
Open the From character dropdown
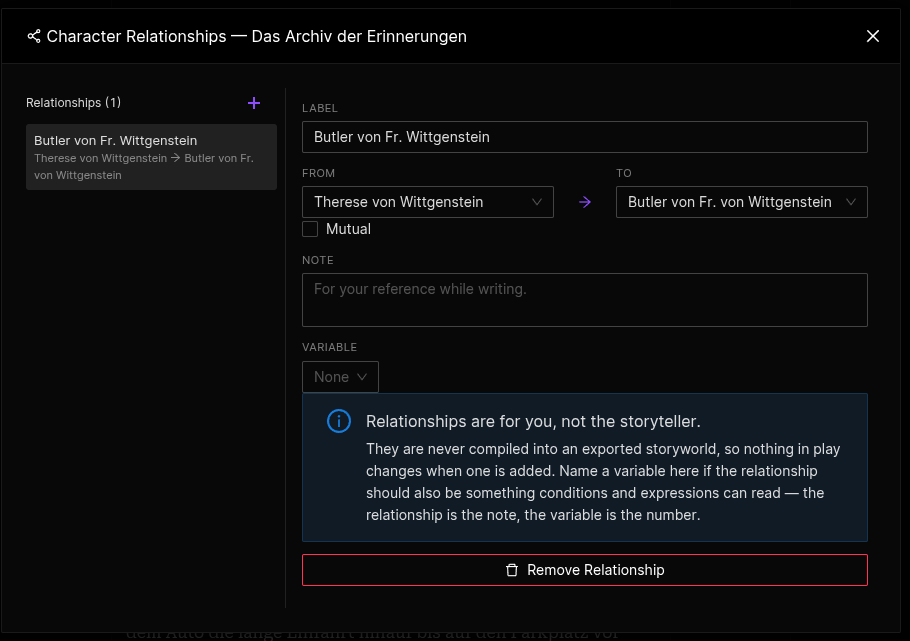pos(428,202)
